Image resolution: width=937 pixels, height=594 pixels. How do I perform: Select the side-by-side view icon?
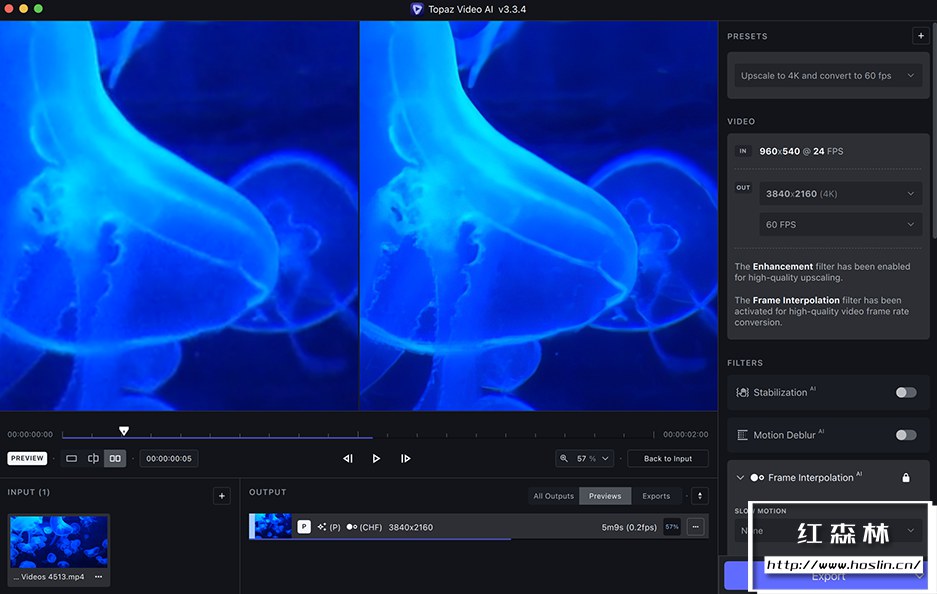[115, 458]
